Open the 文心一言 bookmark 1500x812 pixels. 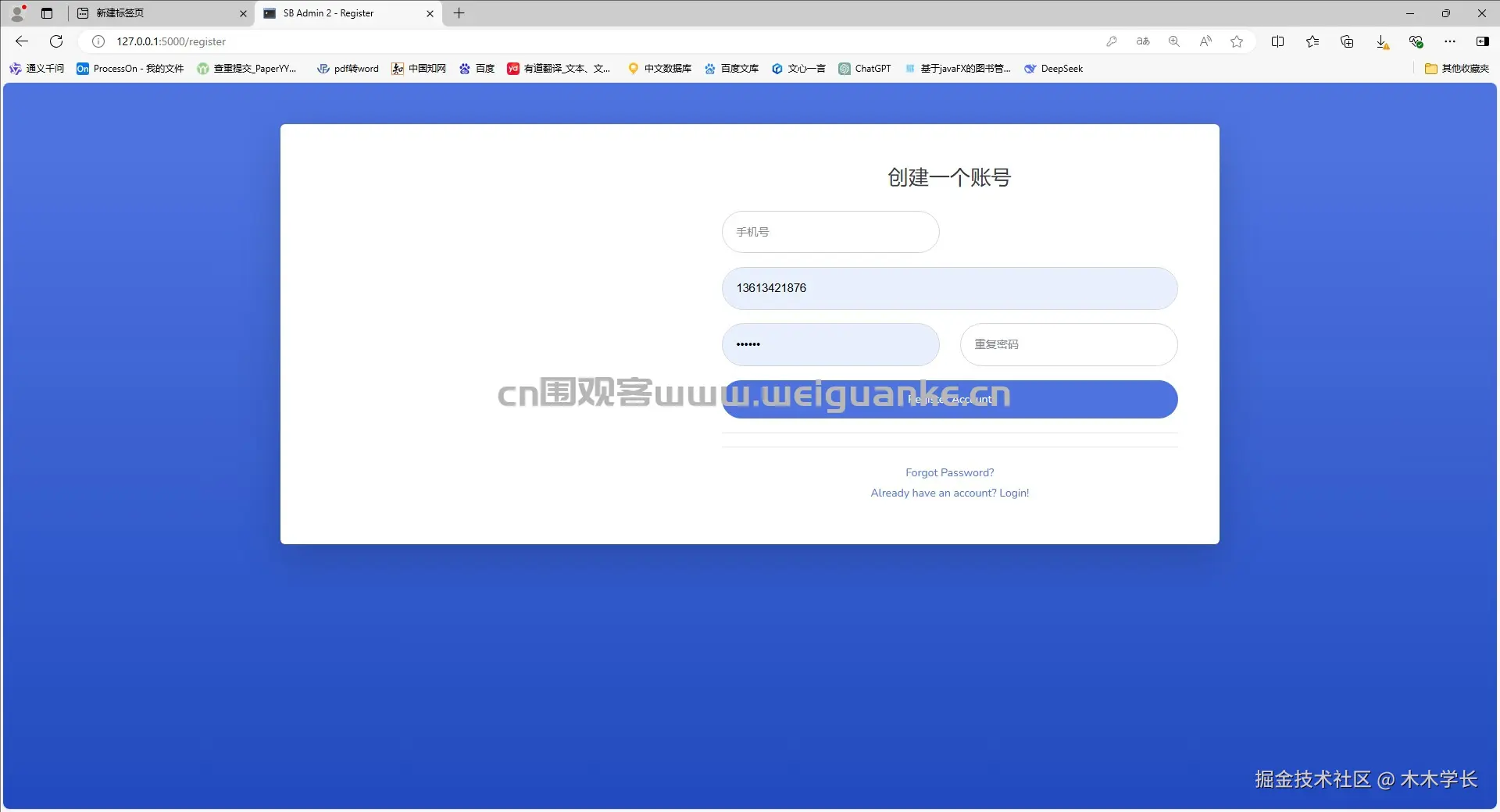(x=798, y=69)
